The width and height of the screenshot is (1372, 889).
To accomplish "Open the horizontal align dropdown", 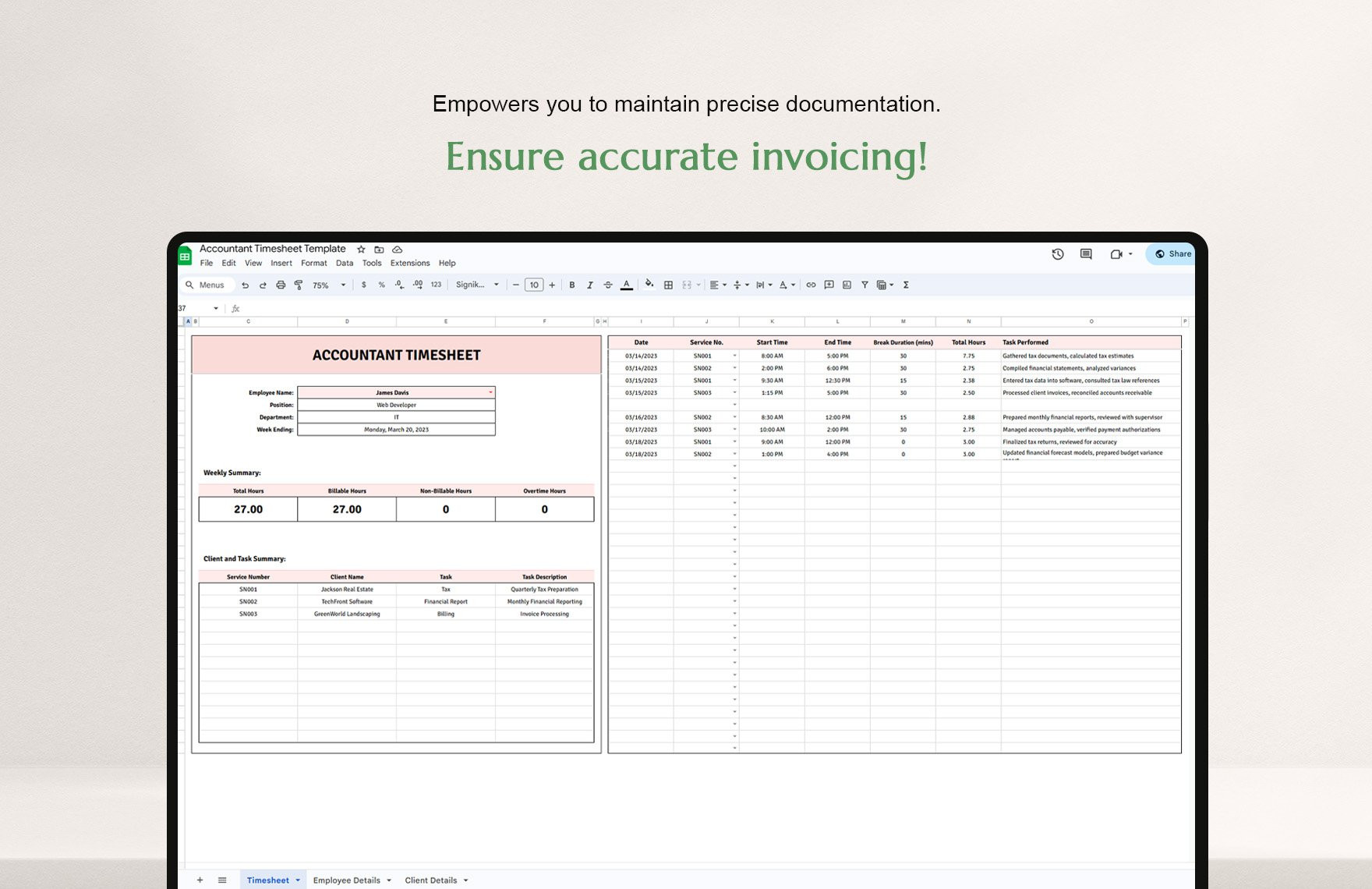I will (718, 285).
